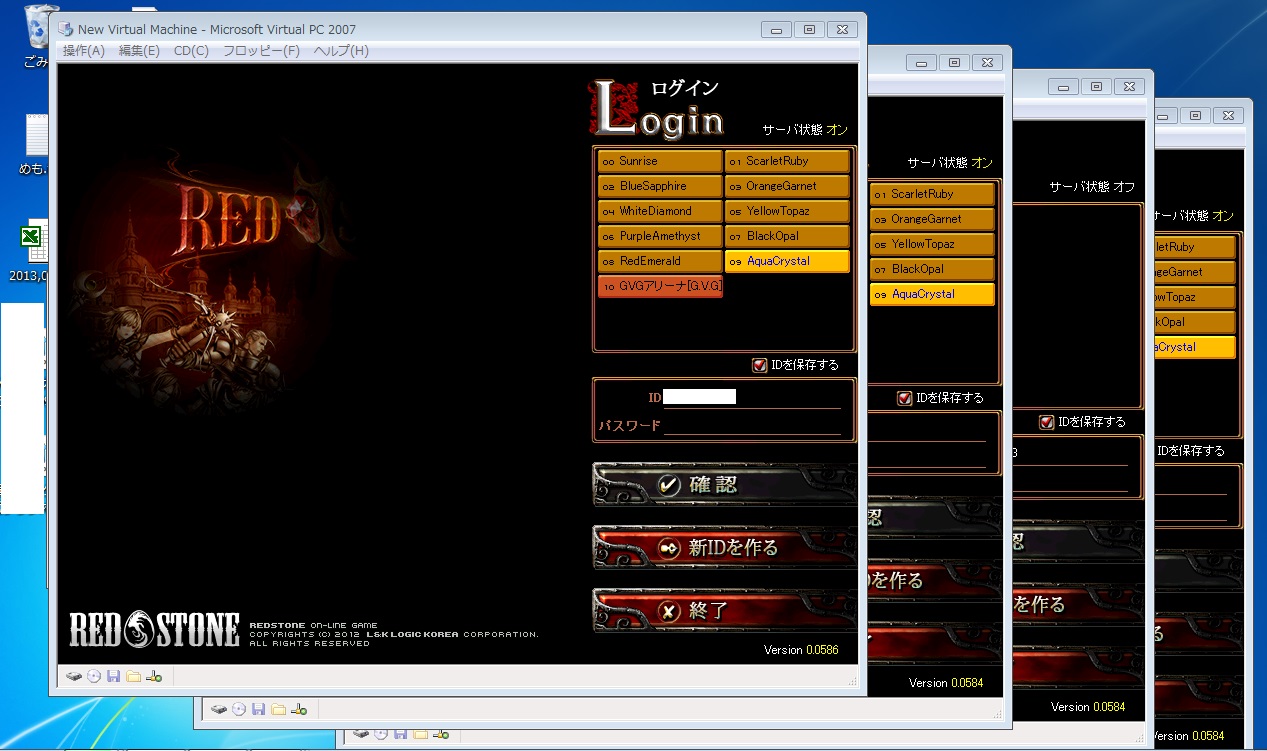The image size is (1267, 751).
Task: Open the 操作(A) menu
Action: coord(83,51)
